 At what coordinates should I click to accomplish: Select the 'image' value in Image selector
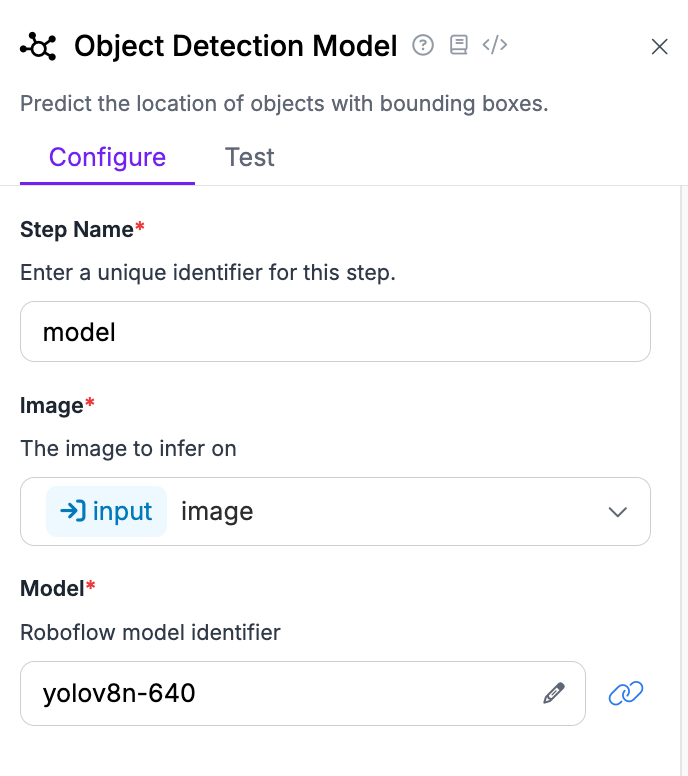(x=217, y=512)
